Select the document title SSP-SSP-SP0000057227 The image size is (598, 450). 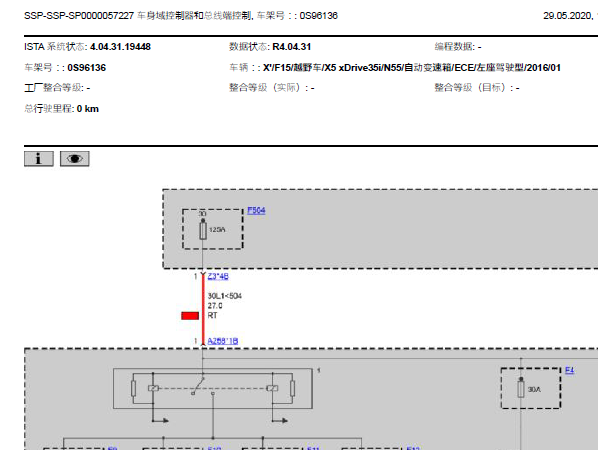tap(79, 16)
